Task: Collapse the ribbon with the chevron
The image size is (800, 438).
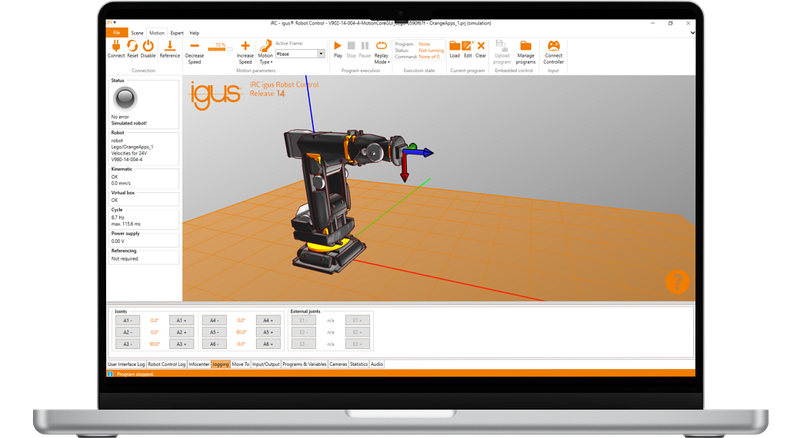Action: click(x=692, y=33)
